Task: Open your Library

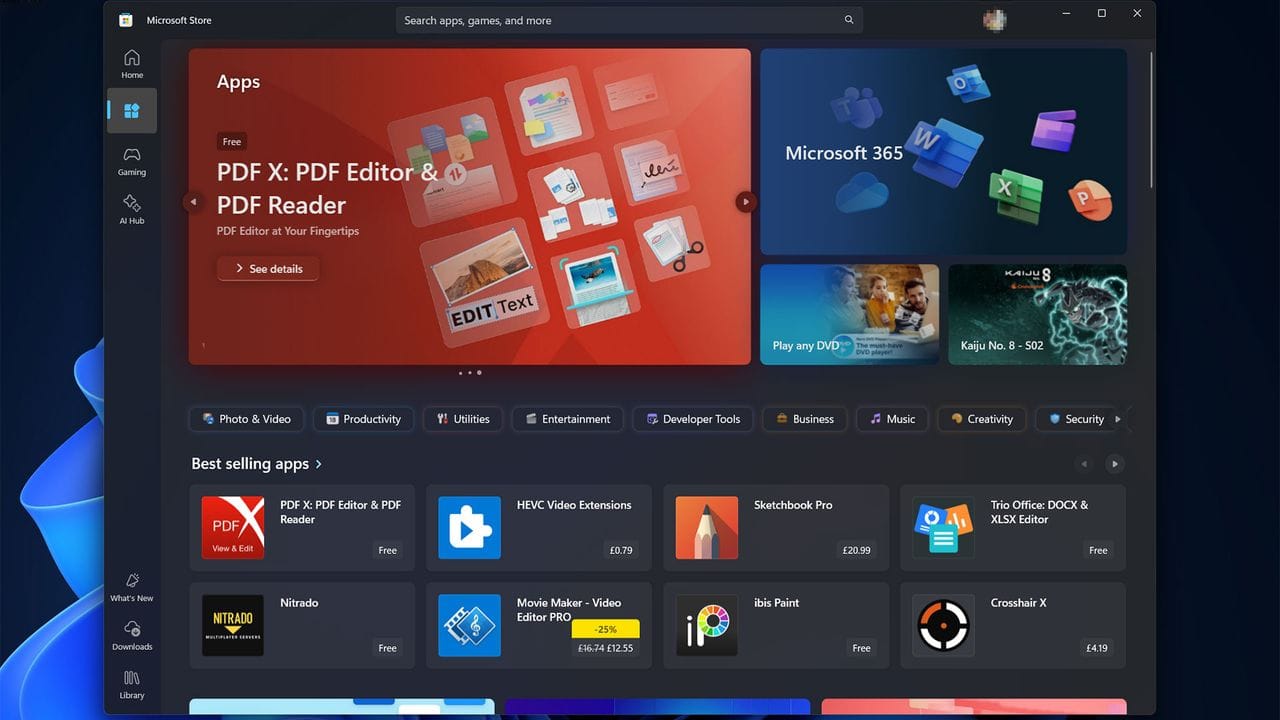Action: tap(131, 685)
